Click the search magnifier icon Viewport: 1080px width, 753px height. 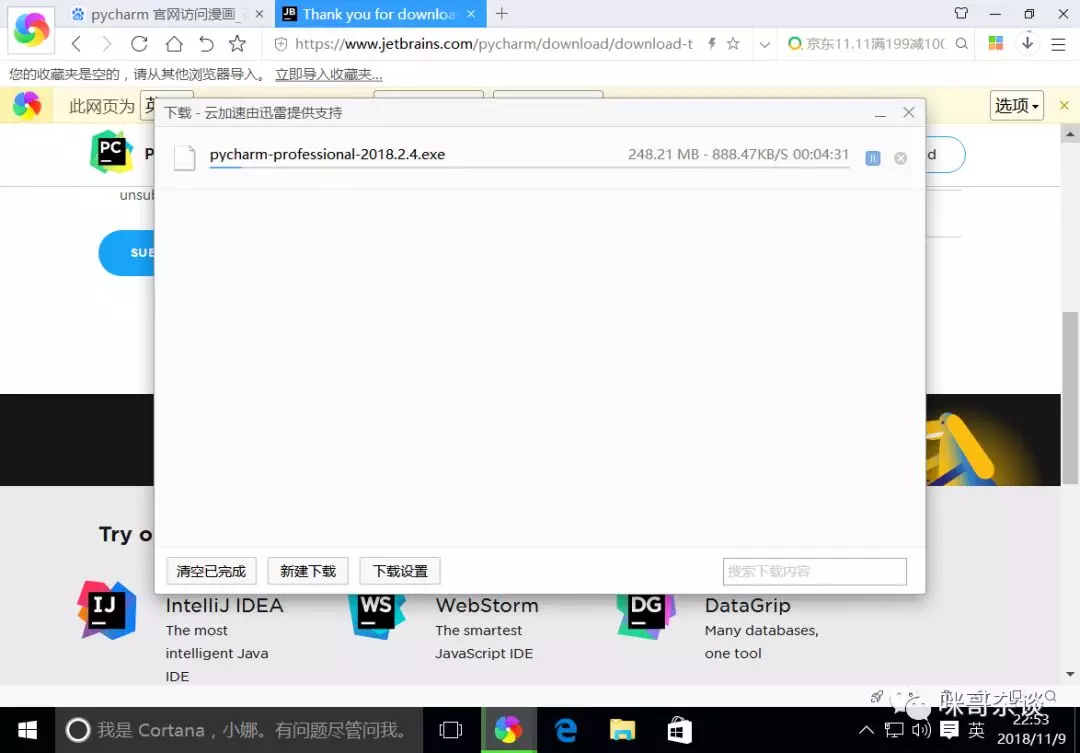(962, 44)
